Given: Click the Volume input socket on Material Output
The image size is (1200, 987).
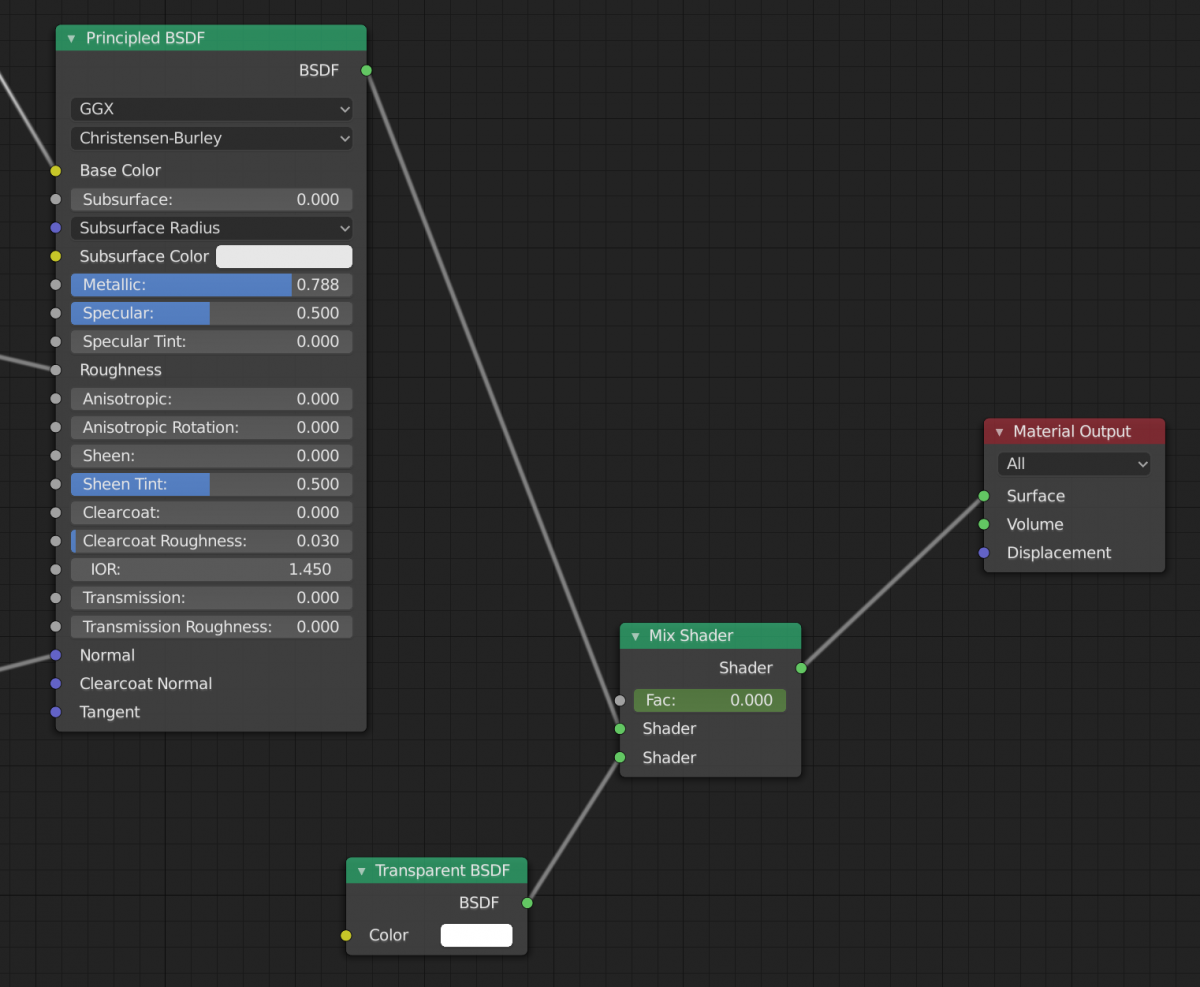Looking at the screenshot, I should coord(985,524).
